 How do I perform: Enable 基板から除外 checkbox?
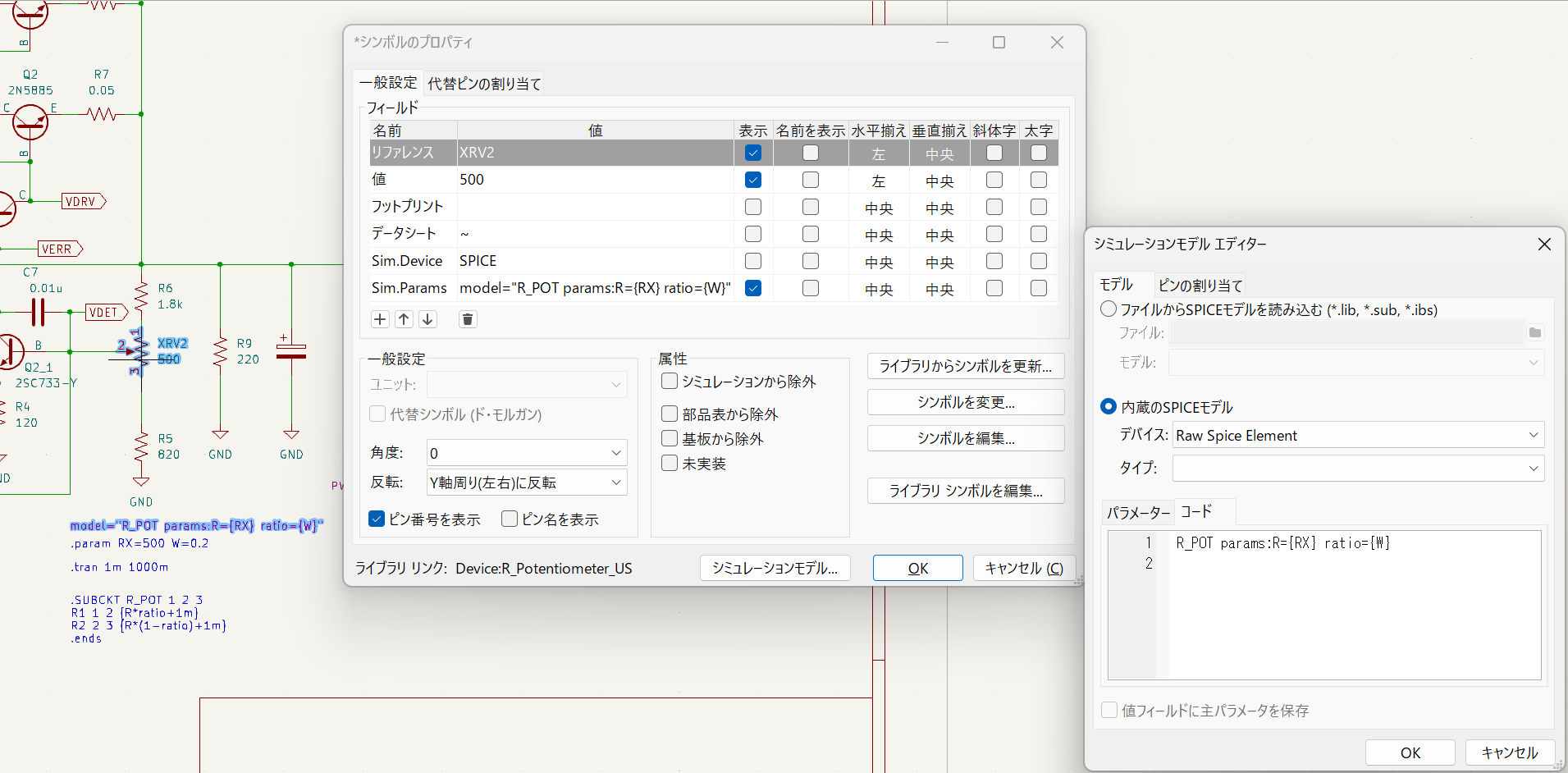(670, 438)
